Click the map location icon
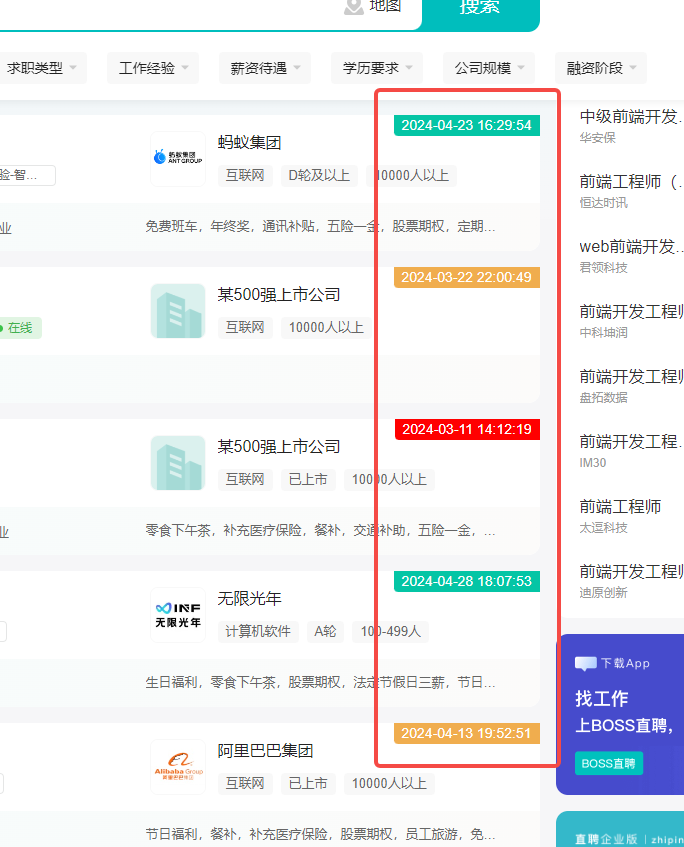This screenshot has height=847, width=684. coord(354,6)
